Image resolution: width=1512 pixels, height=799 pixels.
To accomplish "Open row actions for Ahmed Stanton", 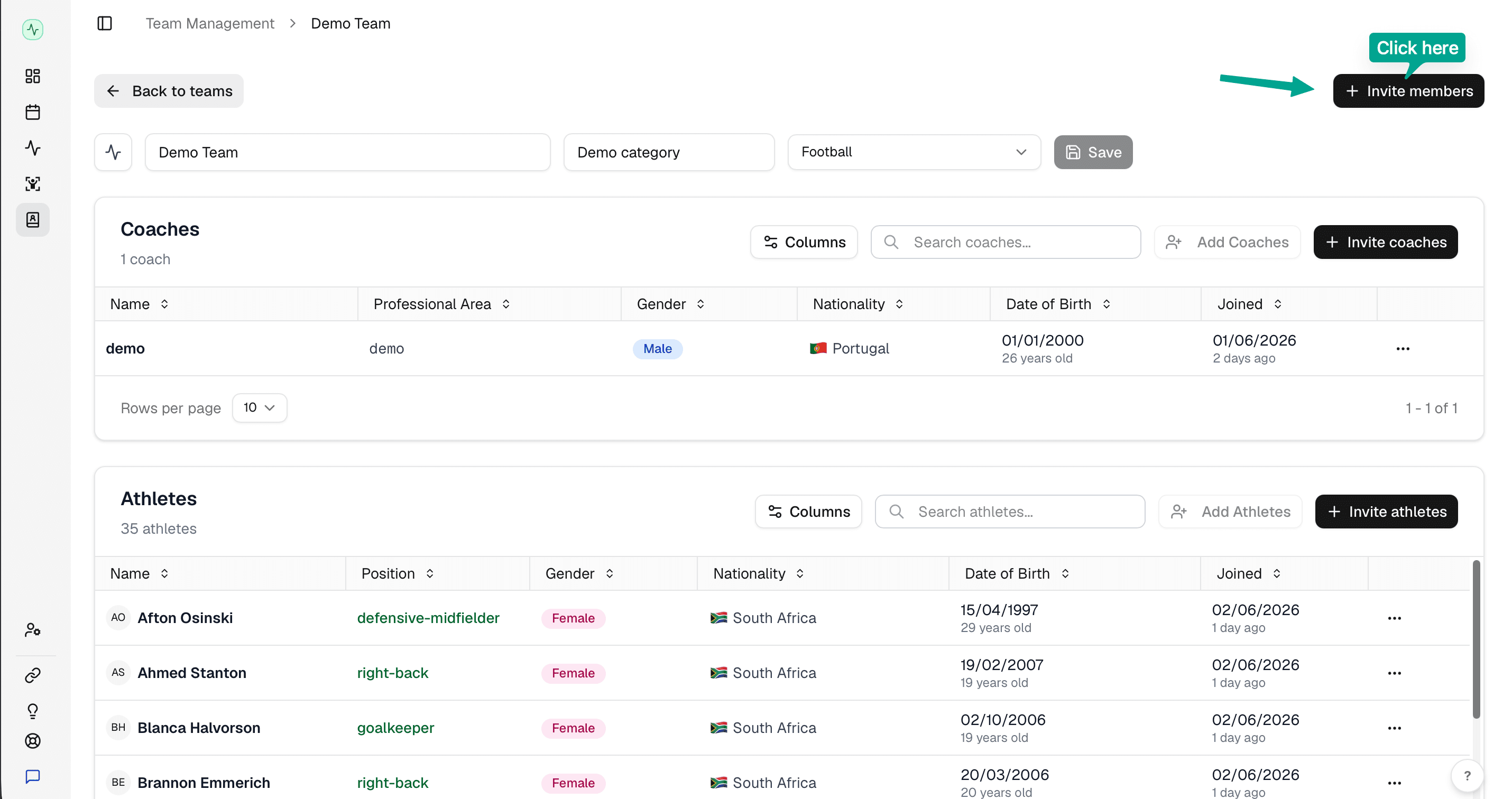I will [1395, 673].
